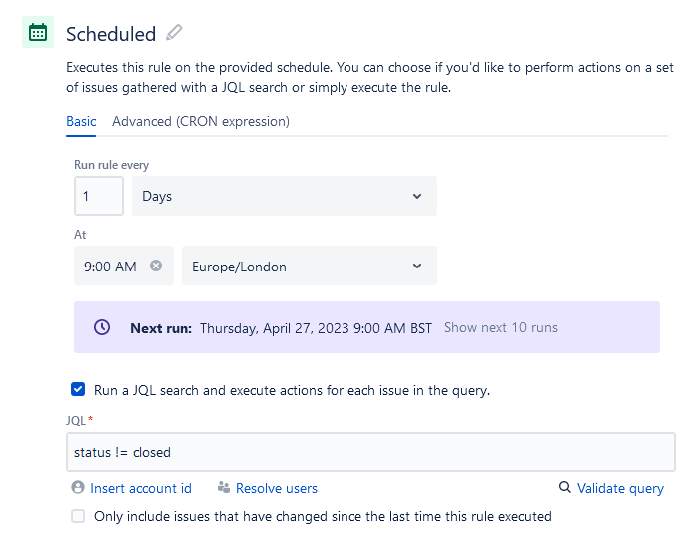Click the Insert account id person icon
This screenshot has height=537, width=696.
coord(78,488)
